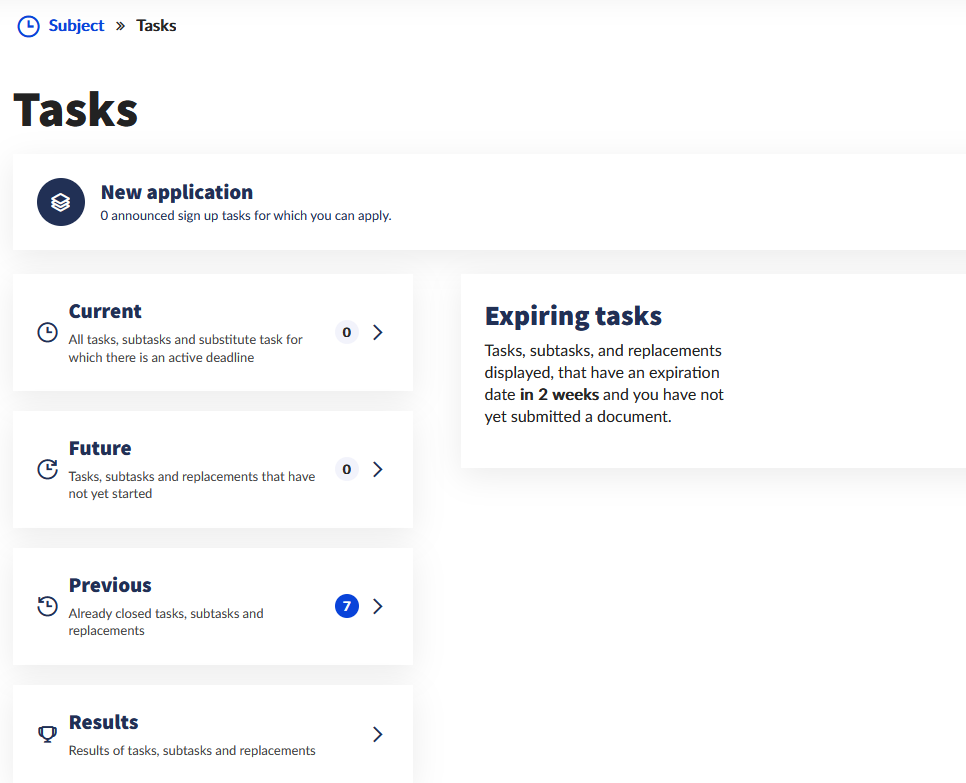Screen dimensions: 966x783
Task: Open the Current tasks heading
Action: click(105, 311)
